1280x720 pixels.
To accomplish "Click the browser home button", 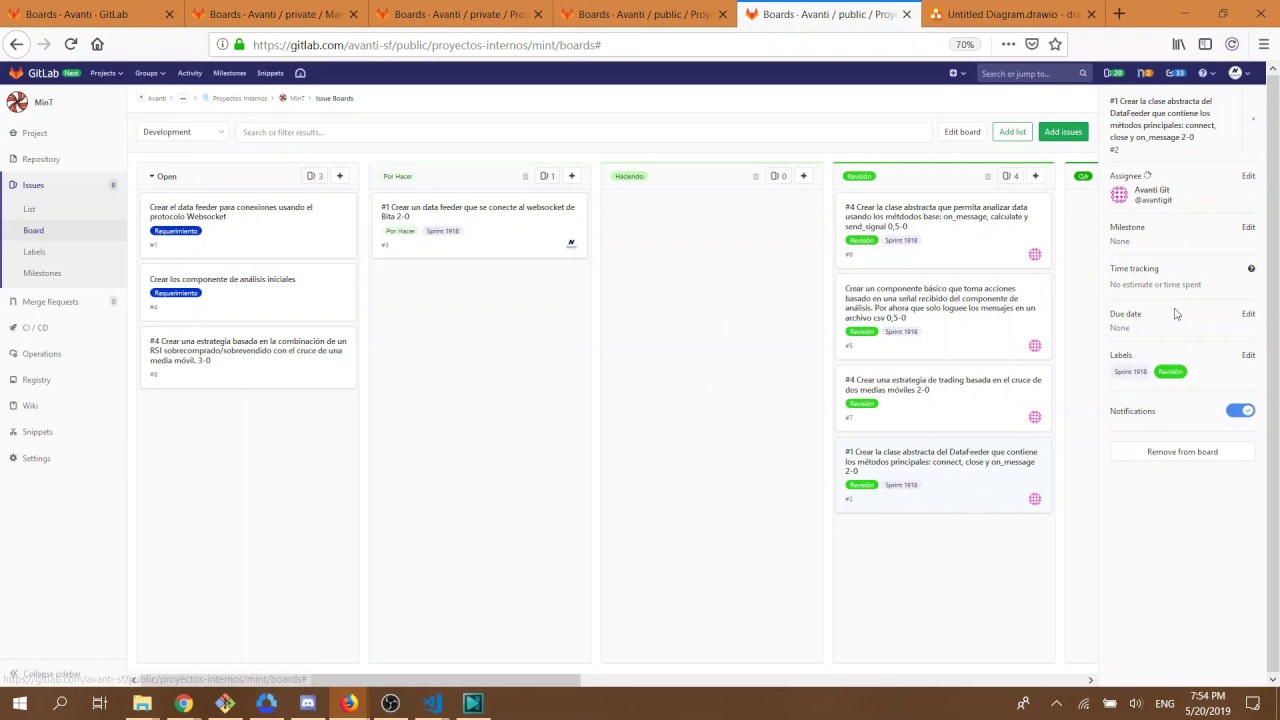I will tap(97, 44).
